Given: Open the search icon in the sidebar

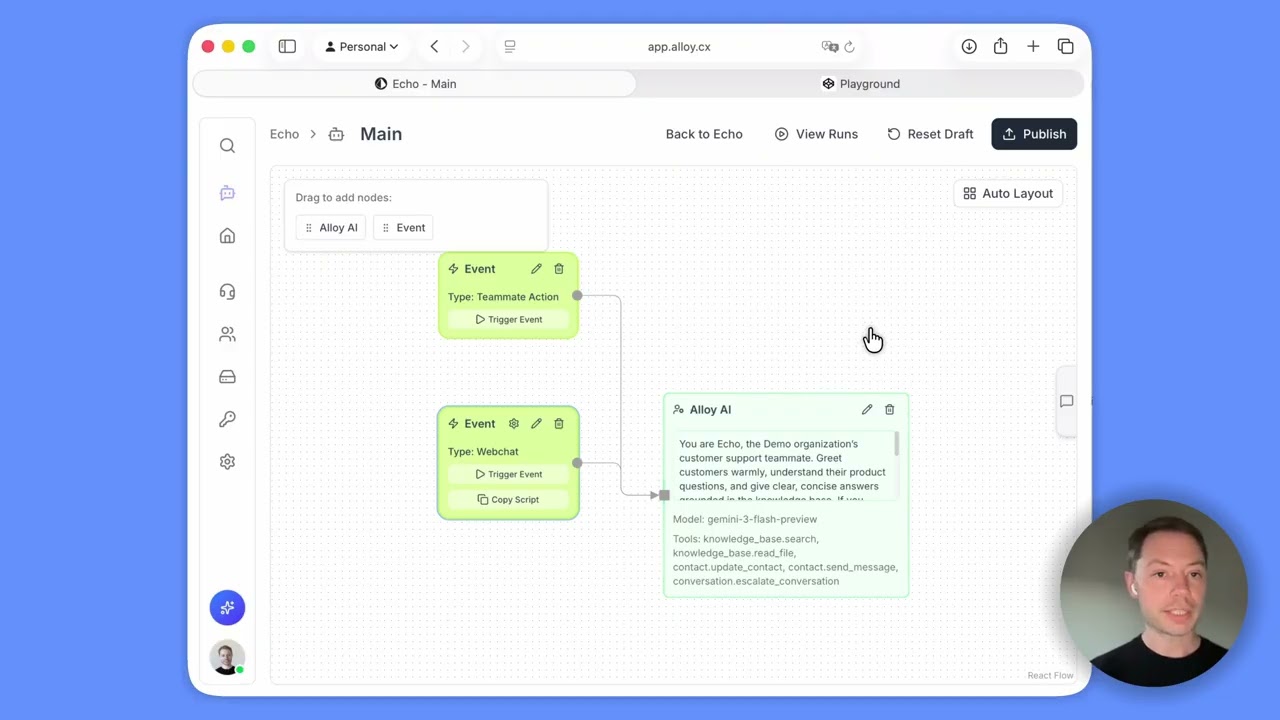Looking at the screenshot, I should [227, 146].
